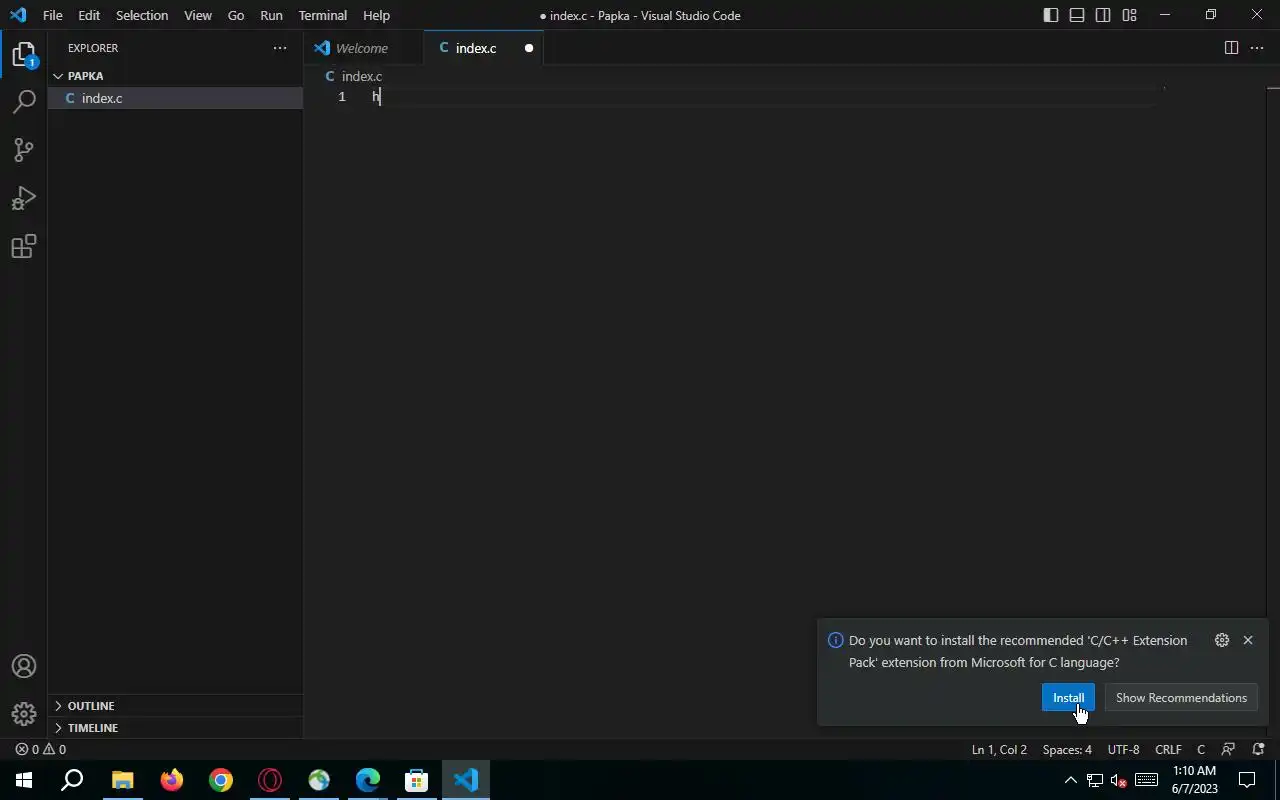Open Windows taskbar search
Viewport: 1280px width, 800px height.
click(x=72, y=780)
